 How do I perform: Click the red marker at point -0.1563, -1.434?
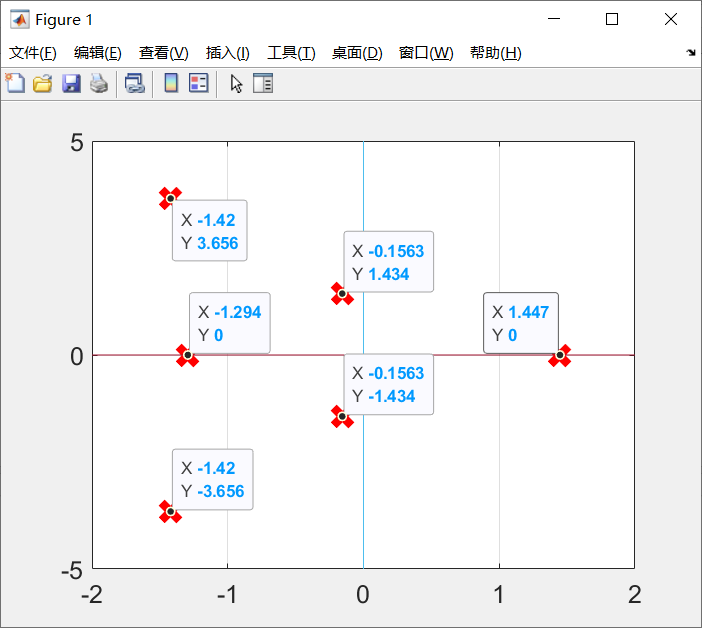[342, 417]
